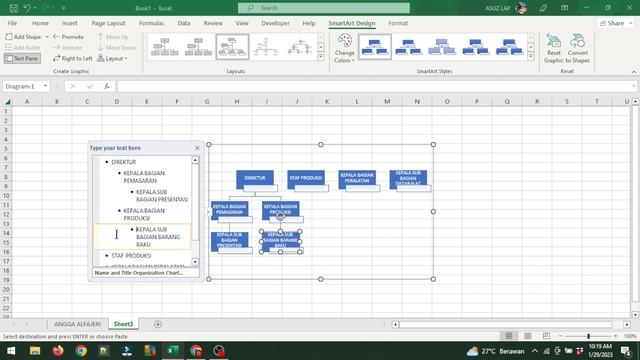This screenshot has height=360, width=640.
Task: Click the Undo icon
Action: [27, 8]
